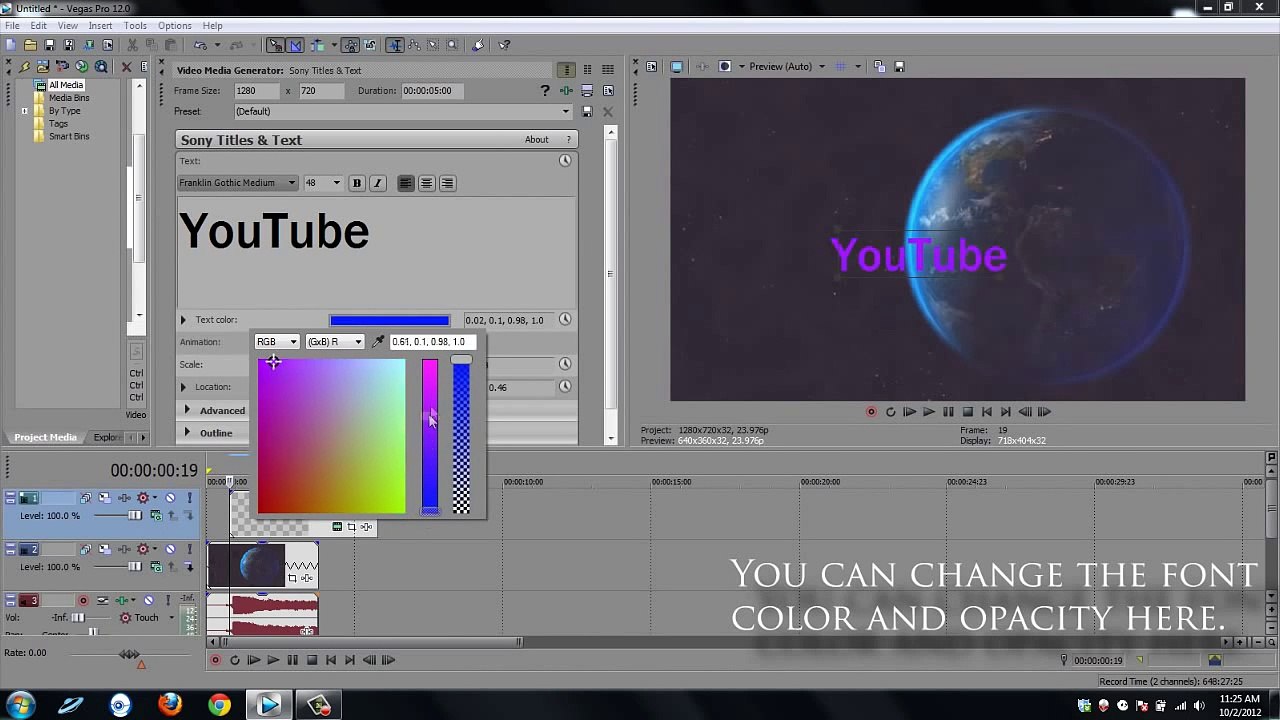Open the Help menu
This screenshot has width=1280, height=720.
213,26
